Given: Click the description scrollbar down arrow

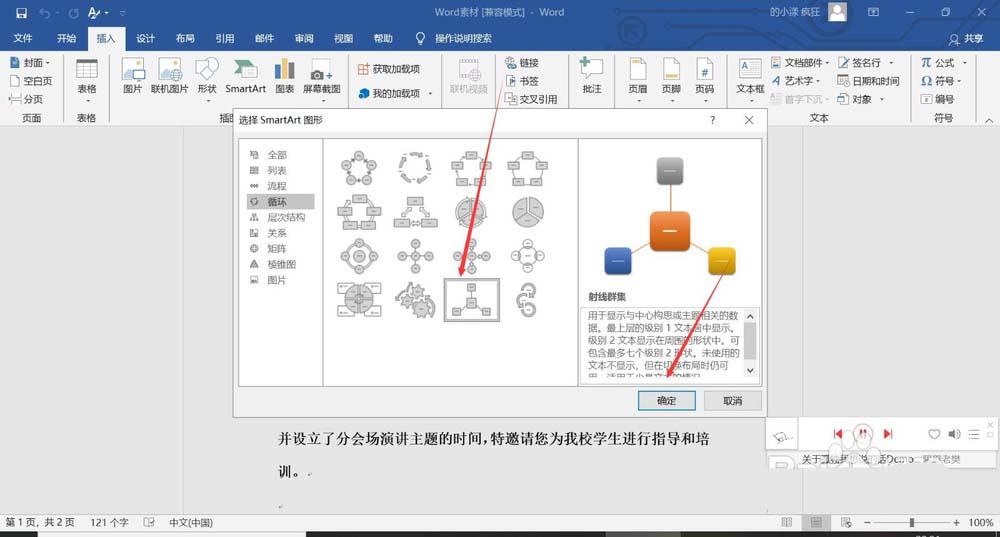Looking at the screenshot, I should [750, 370].
